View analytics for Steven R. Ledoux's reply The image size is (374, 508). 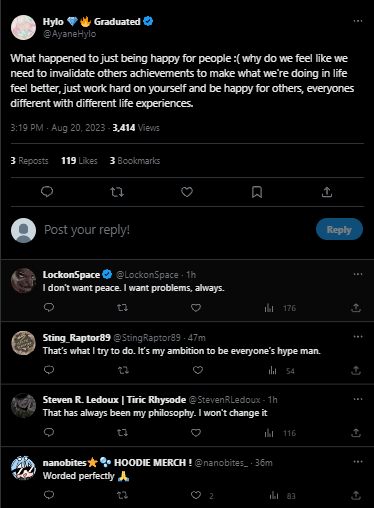[x=280, y=433]
